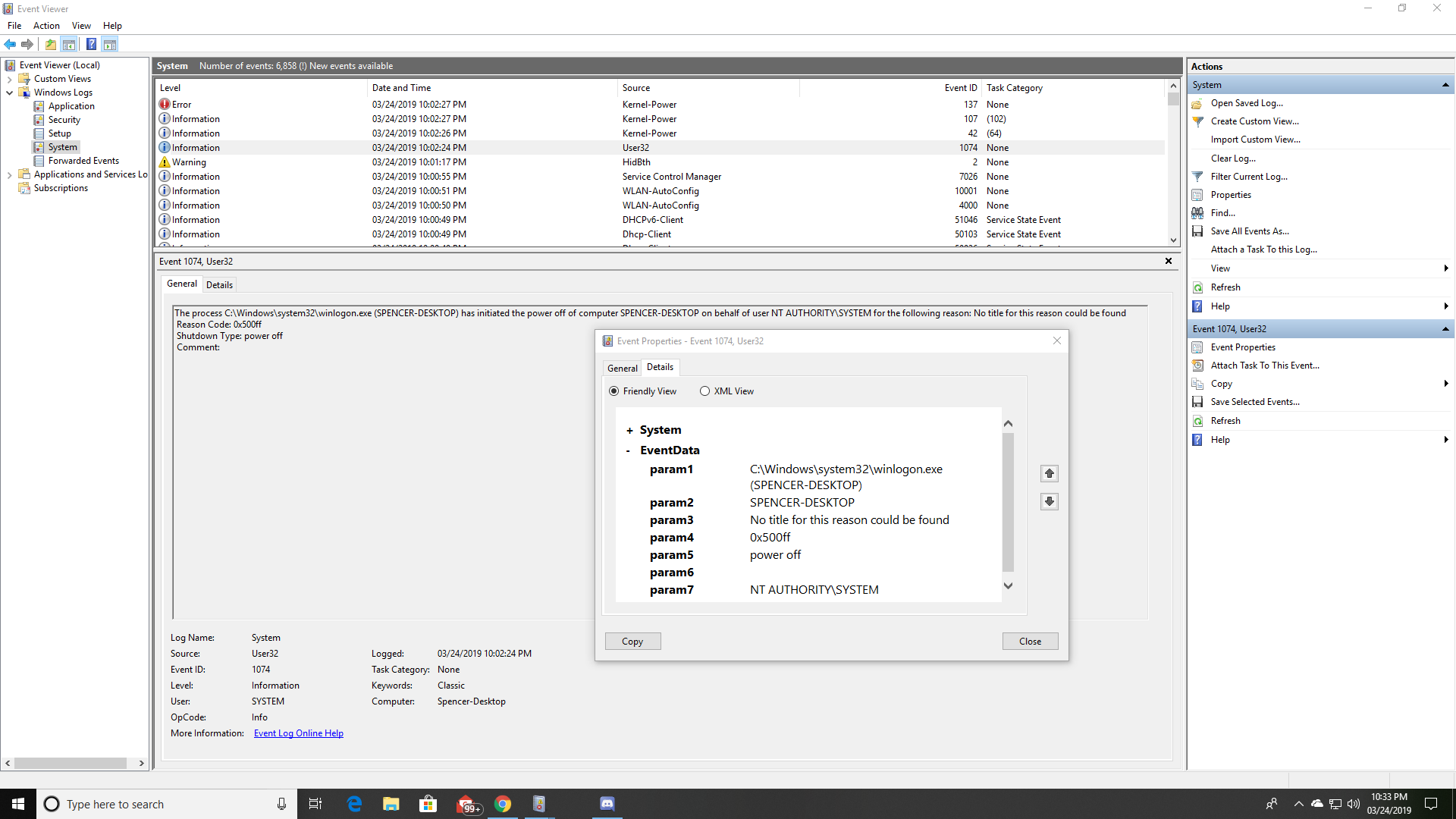Click Clear Log in Actions pane
The width and height of the screenshot is (1456, 819).
click(1233, 158)
